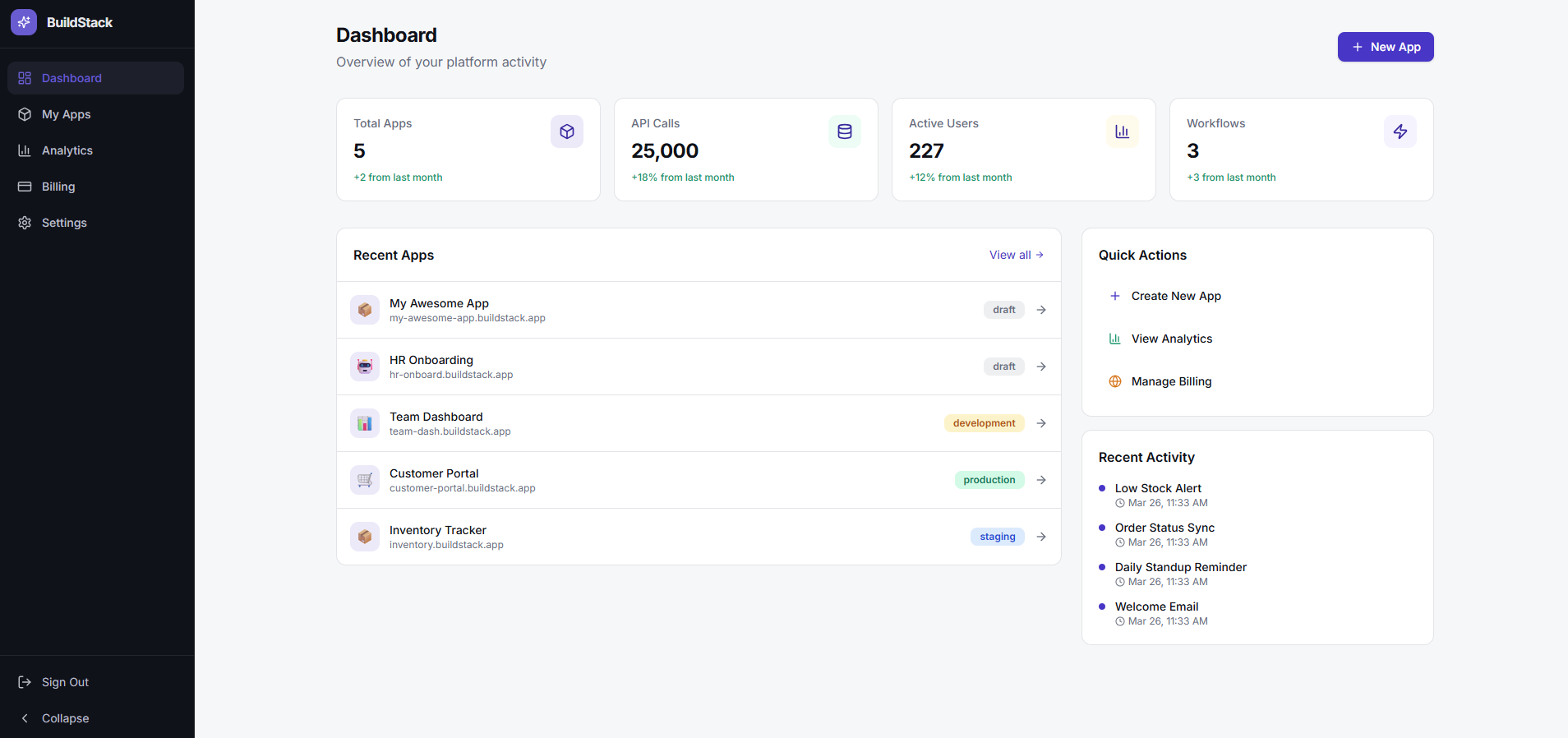Click Create New App quick action
This screenshot has width=1568, height=738.
(x=1257, y=296)
